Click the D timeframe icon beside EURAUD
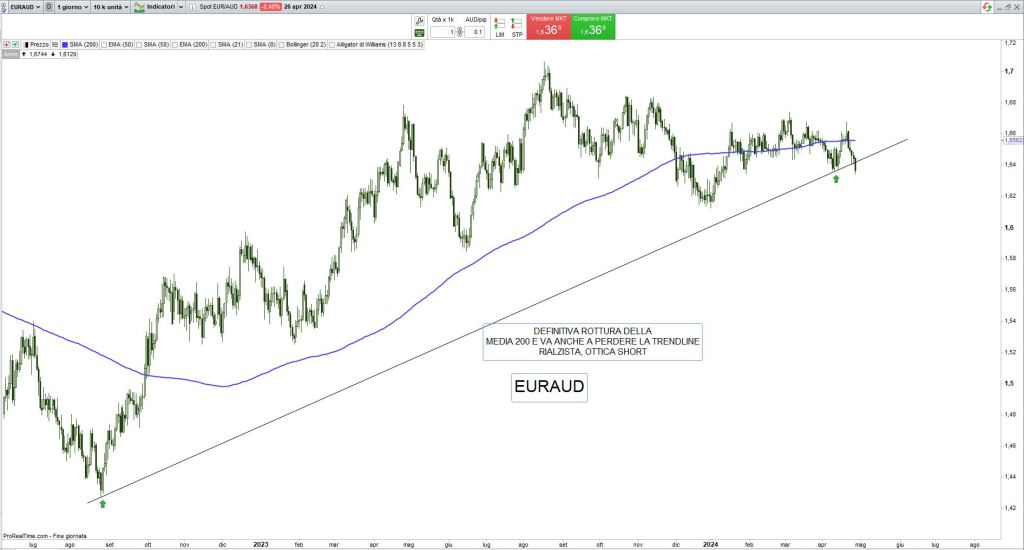This screenshot has height=550, width=1024. pos(49,7)
